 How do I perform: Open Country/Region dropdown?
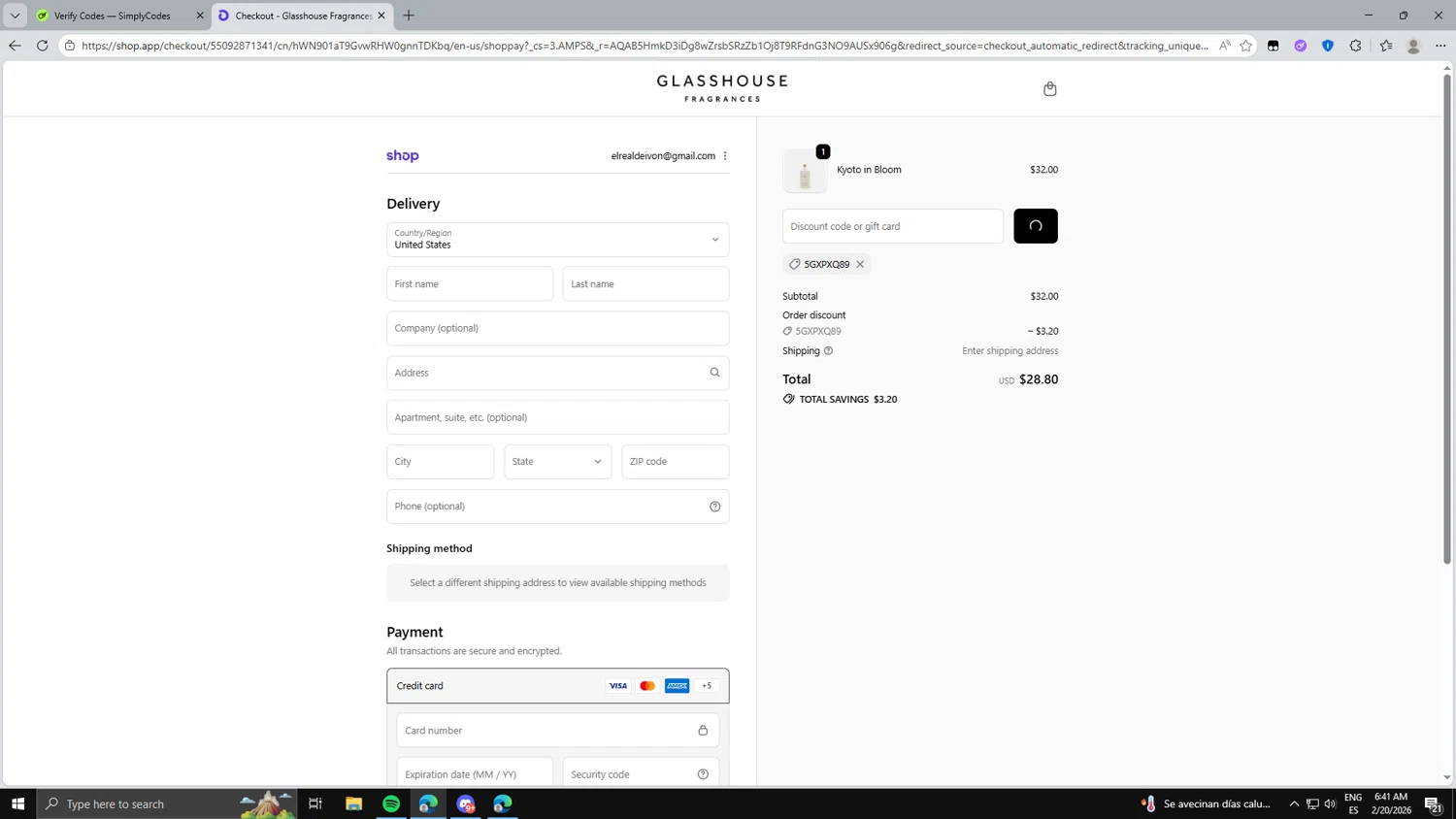point(558,240)
